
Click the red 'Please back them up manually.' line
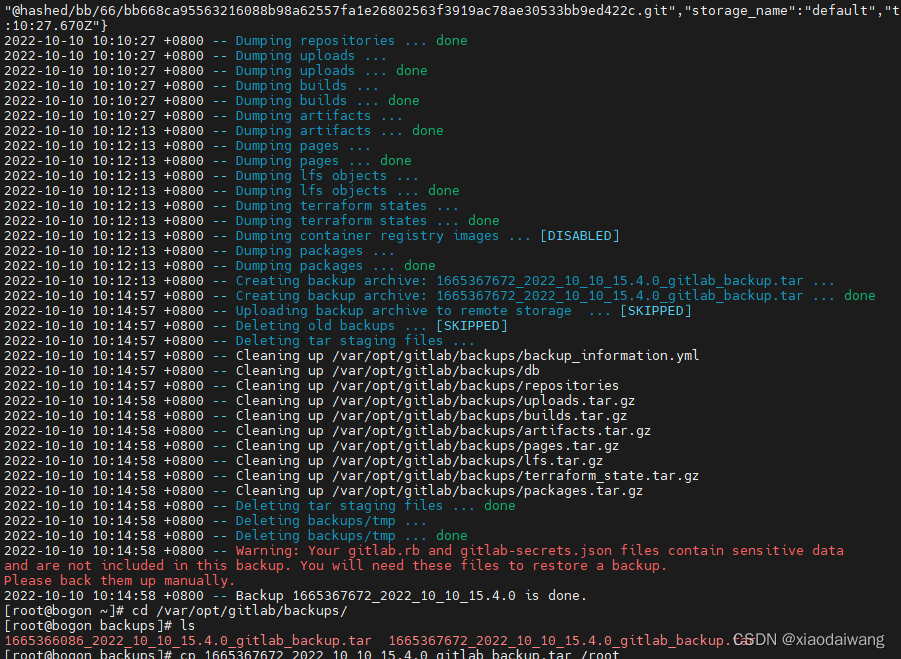tap(119, 580)
